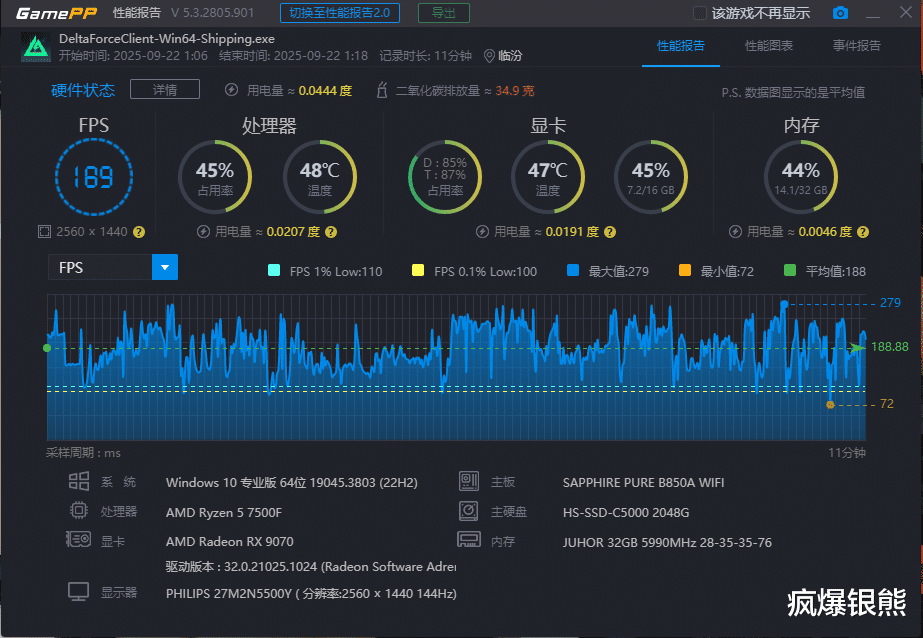This screenshot has width=923, height=638.
Task: Click the driver version 32.0.21025.1024 text
Action: point(311,567)
